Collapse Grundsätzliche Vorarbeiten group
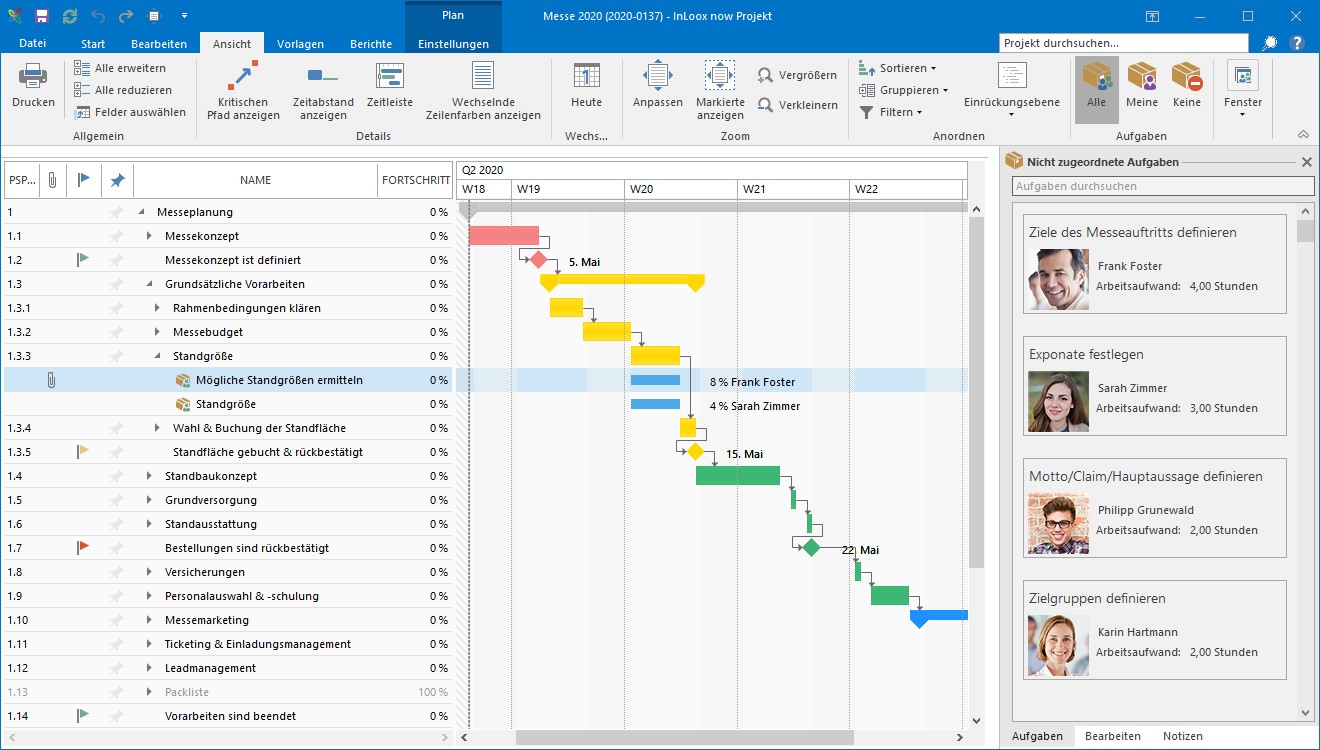The height and width of the screenshot is (750, 1320). tap(149, 284)
